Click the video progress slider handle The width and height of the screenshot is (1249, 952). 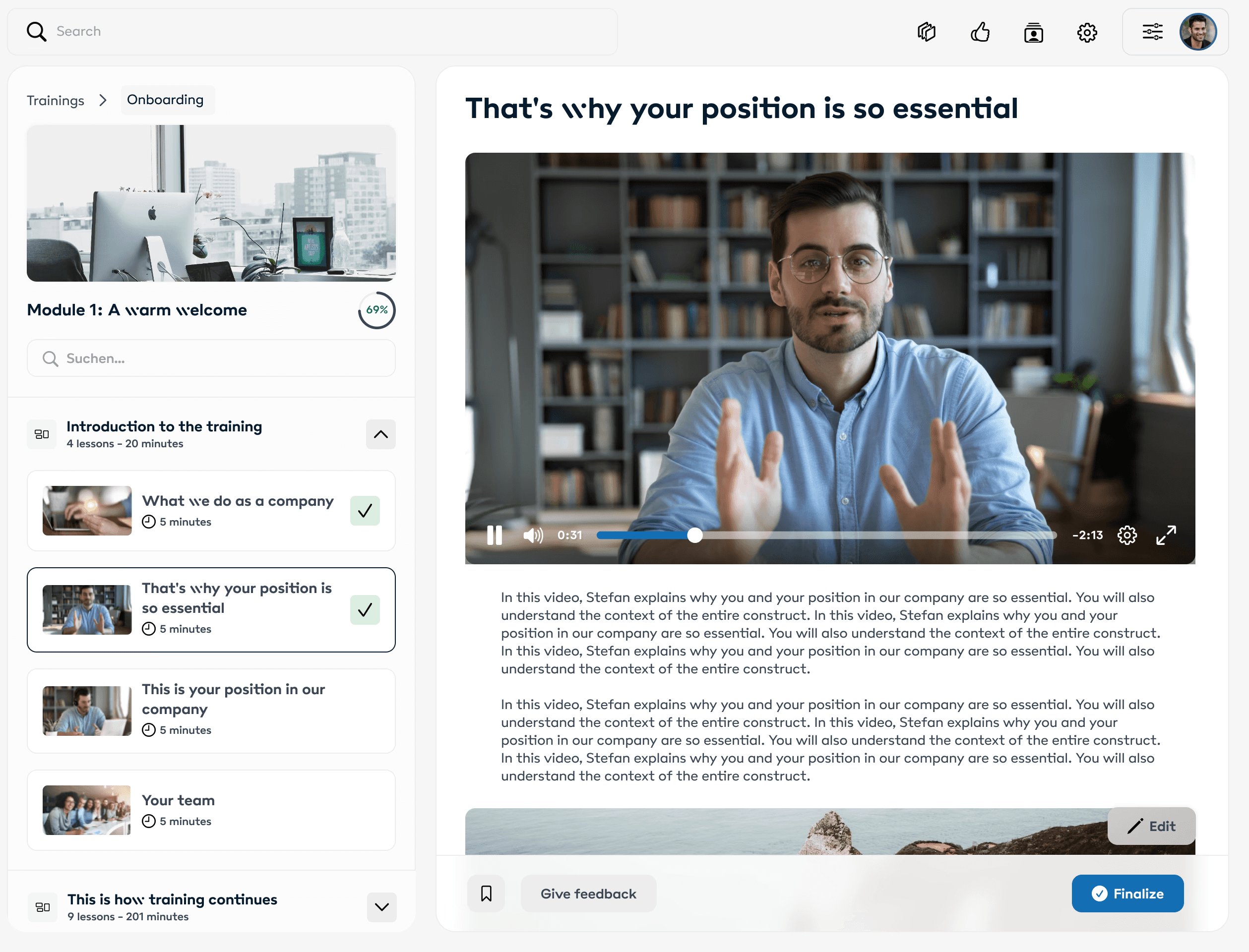click(695, 535)
